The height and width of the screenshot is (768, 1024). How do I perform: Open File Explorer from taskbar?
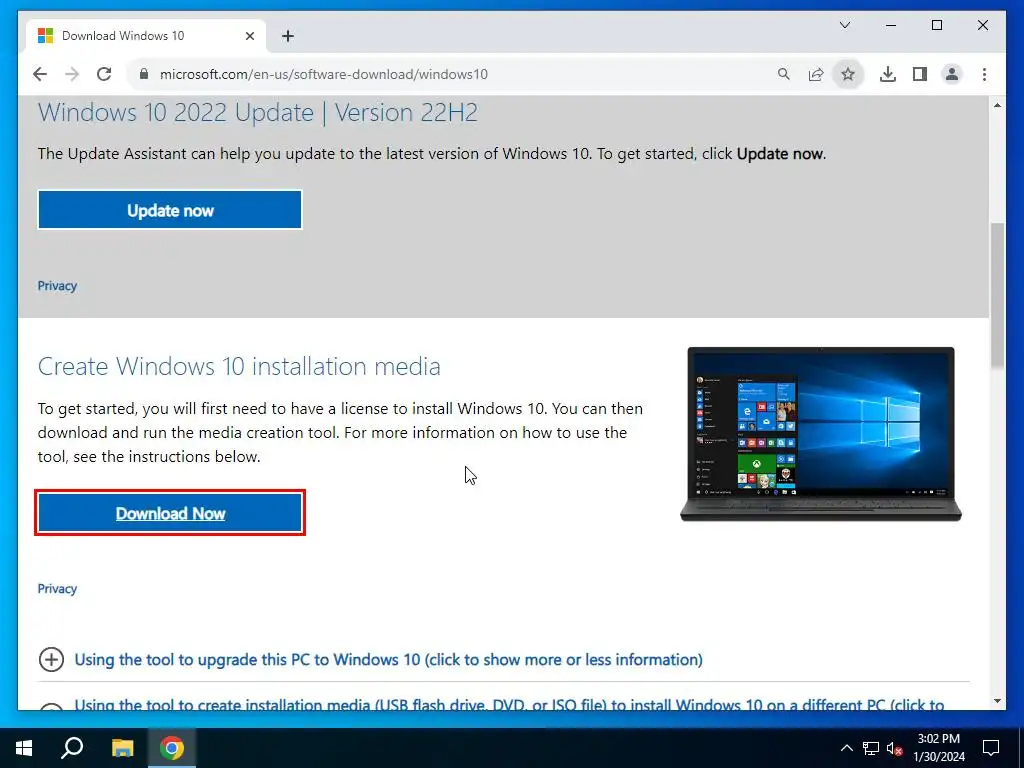tap(122, 748)
